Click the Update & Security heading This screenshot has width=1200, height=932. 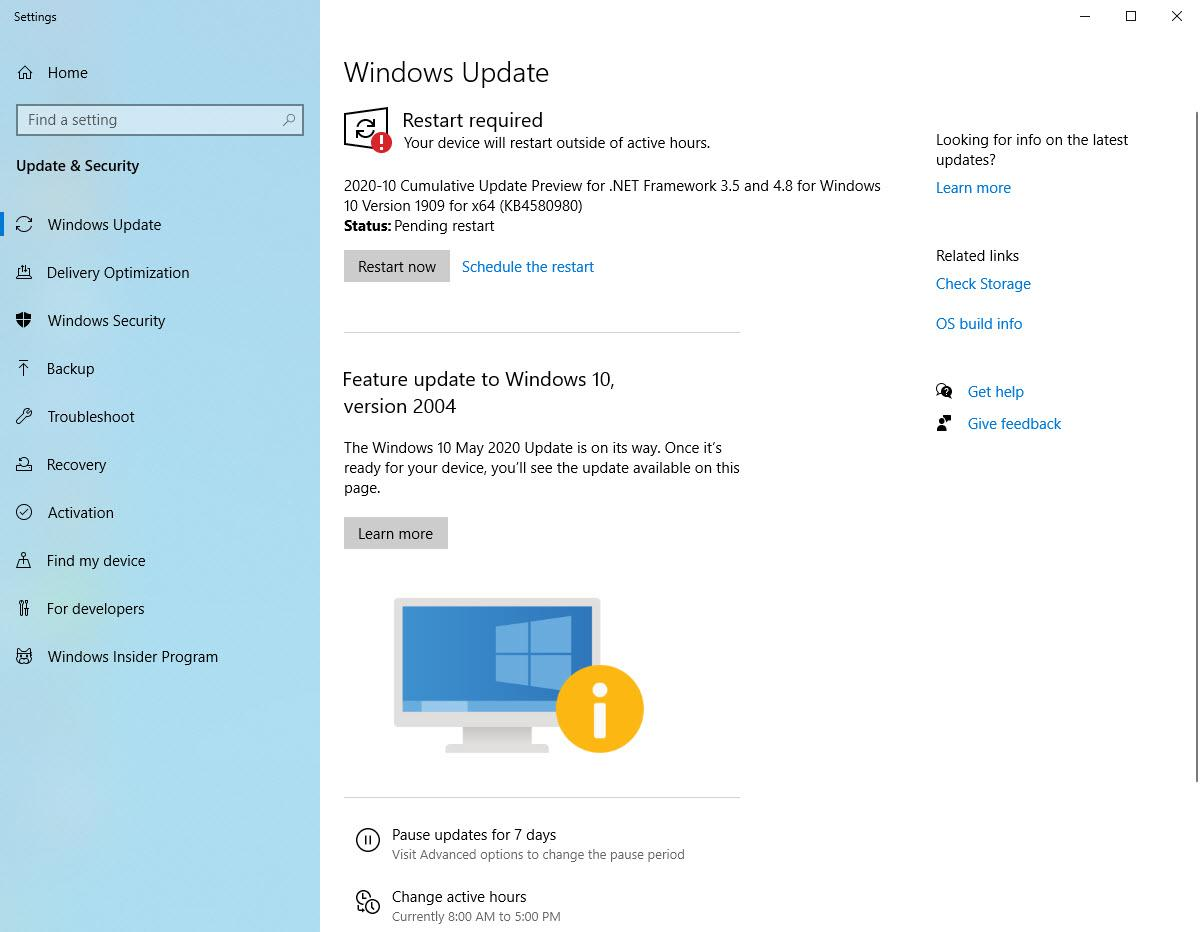click(78, 166)
